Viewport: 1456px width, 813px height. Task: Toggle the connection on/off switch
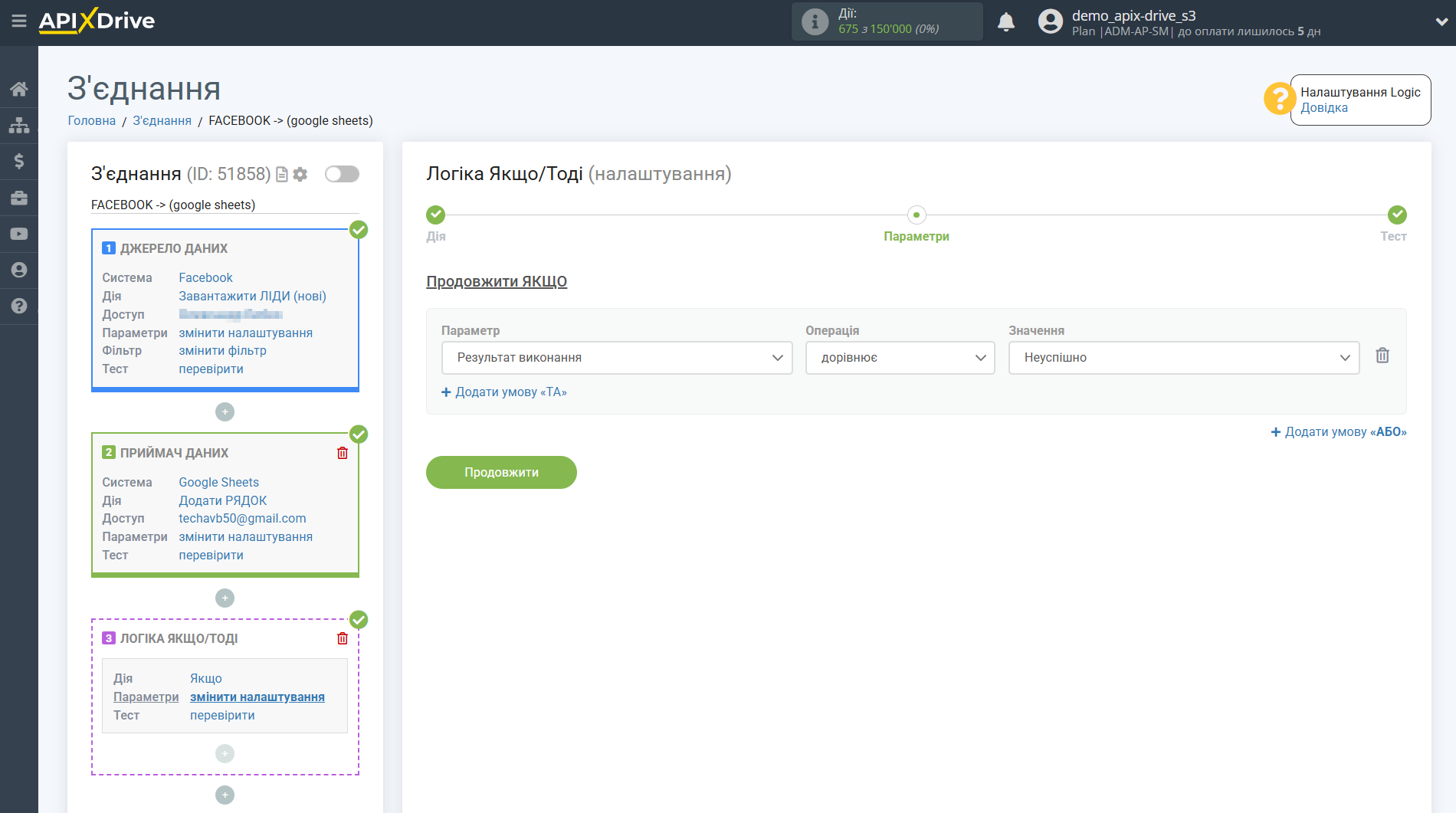pos(342,174)
